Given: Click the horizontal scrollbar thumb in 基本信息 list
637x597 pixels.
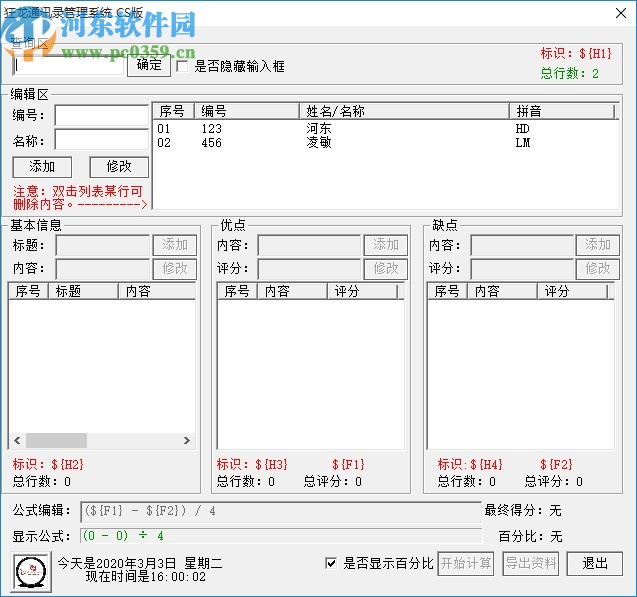Looking at the screenshot, I should [x=56, y=440].
